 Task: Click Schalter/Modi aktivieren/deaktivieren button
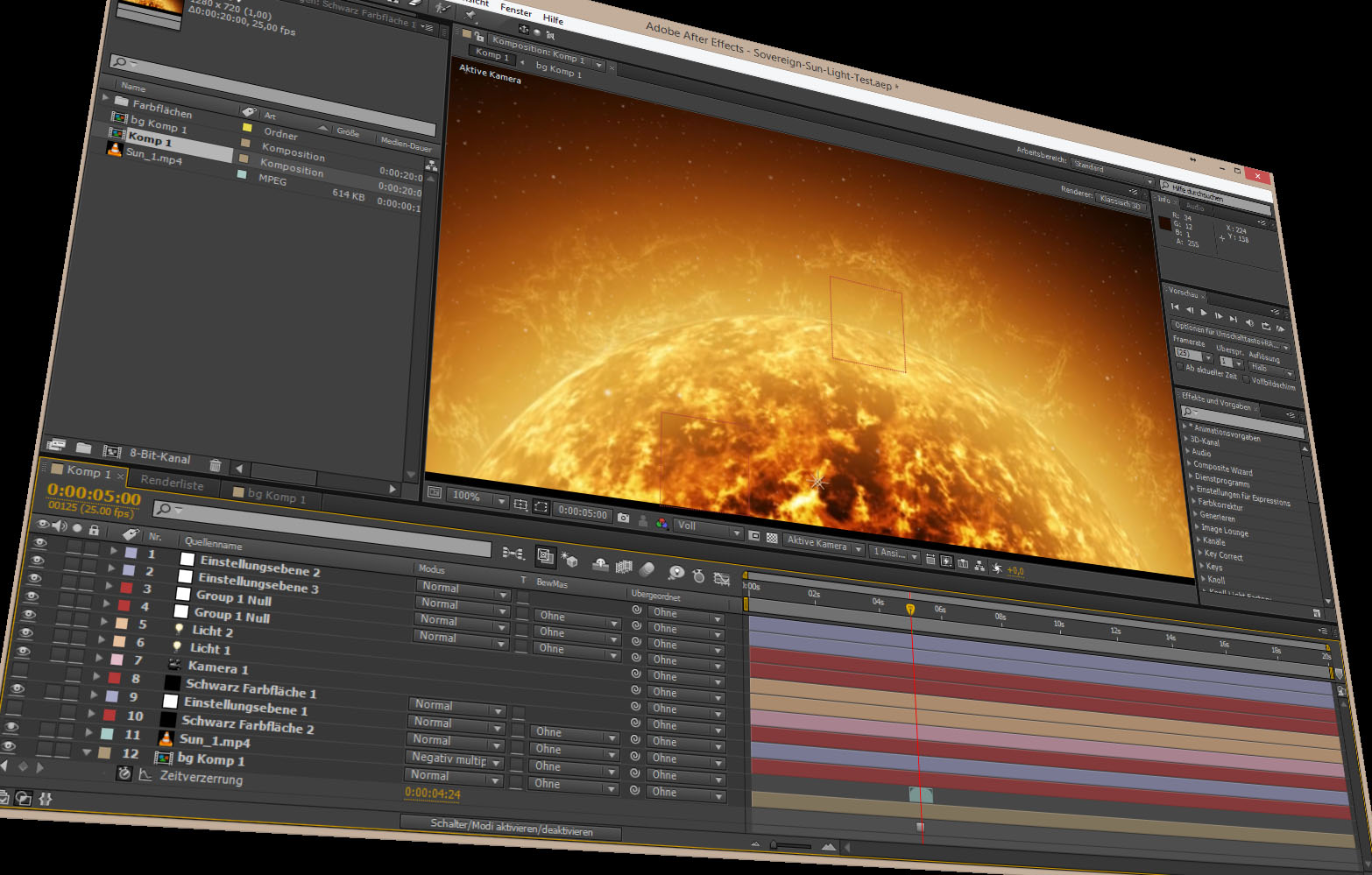click(x=512, y=828)
